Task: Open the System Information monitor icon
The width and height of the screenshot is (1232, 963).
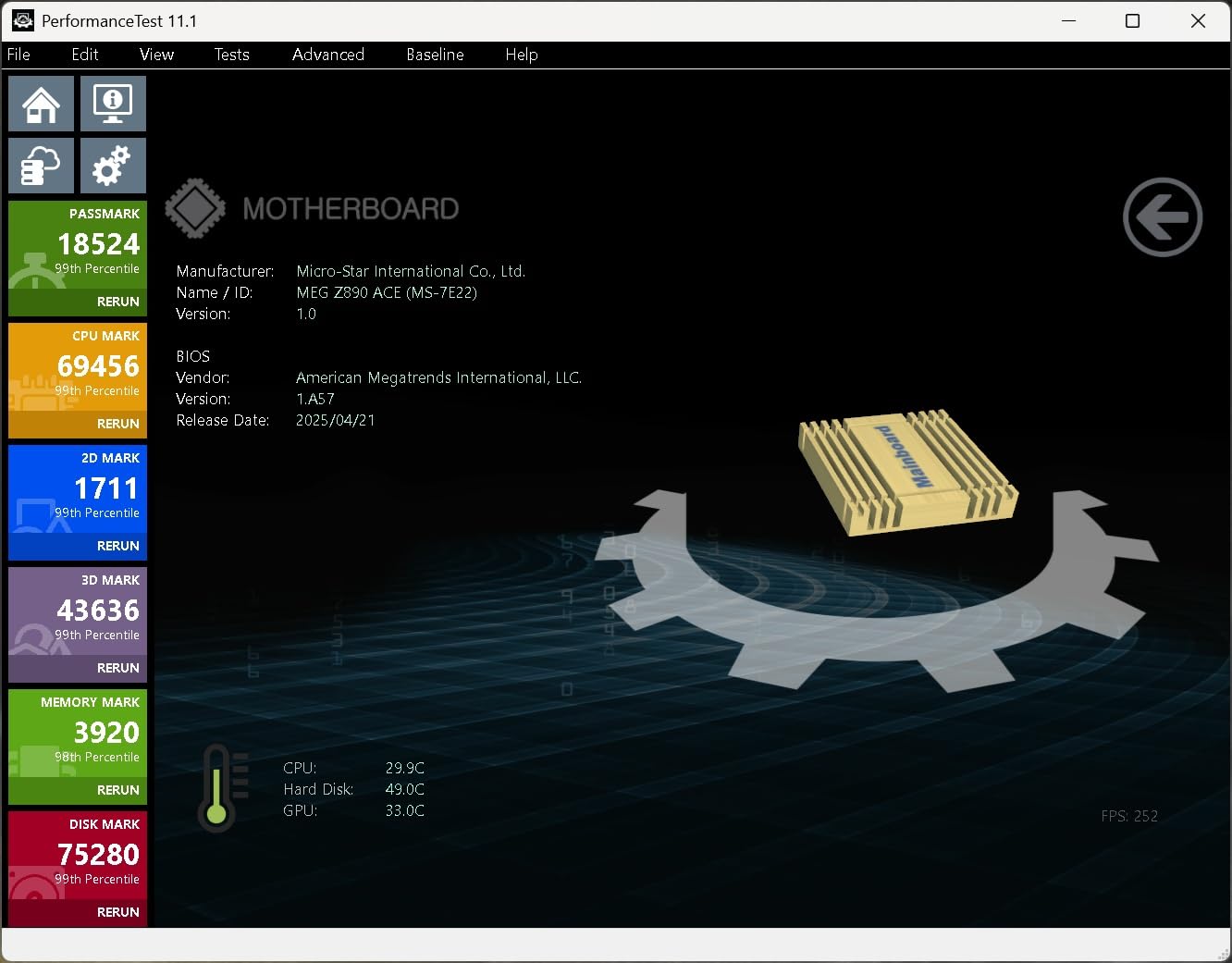Action: coord(113,104)
